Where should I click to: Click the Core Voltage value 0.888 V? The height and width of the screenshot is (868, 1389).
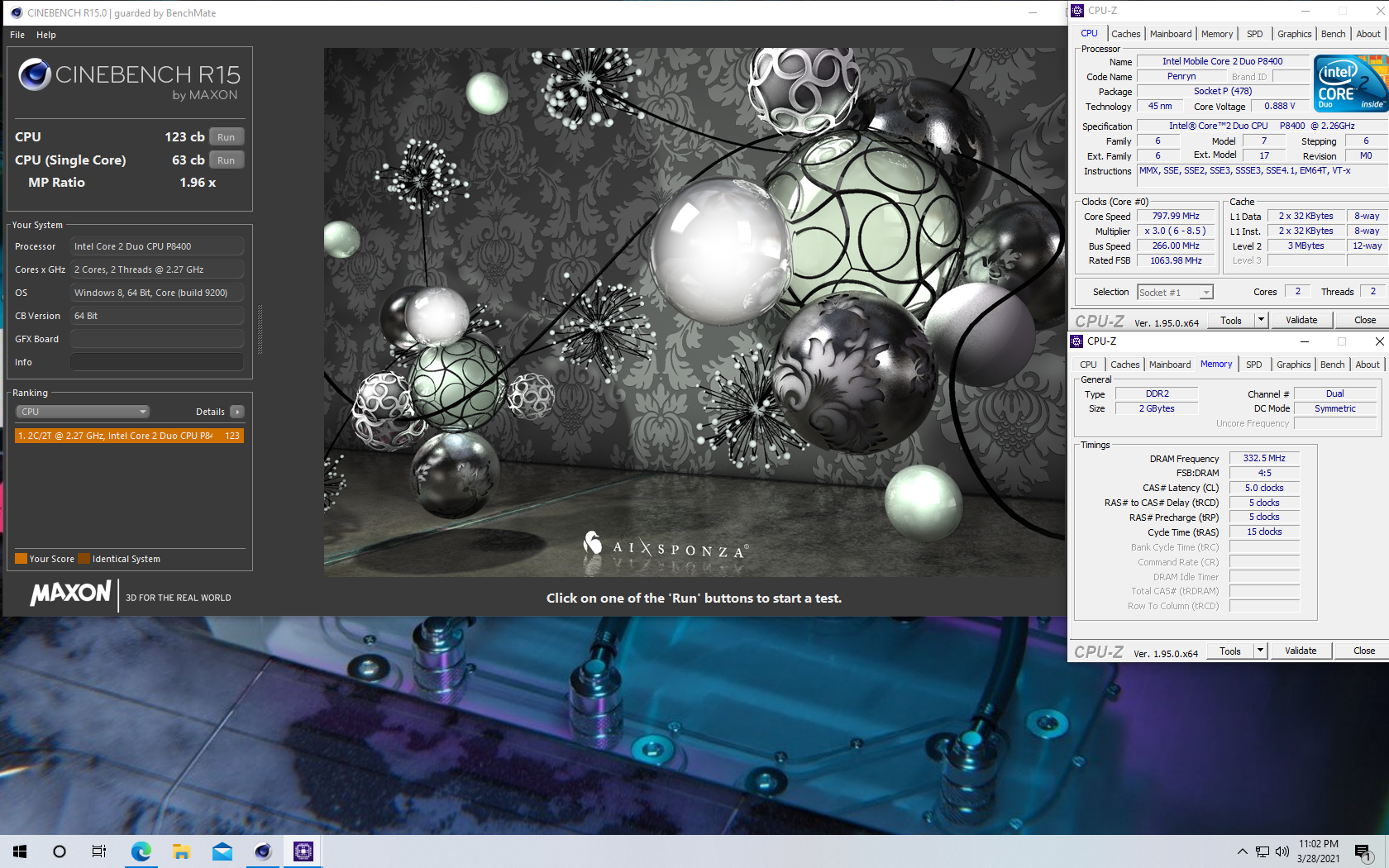pyautogui.click(x=1279, y=107)
